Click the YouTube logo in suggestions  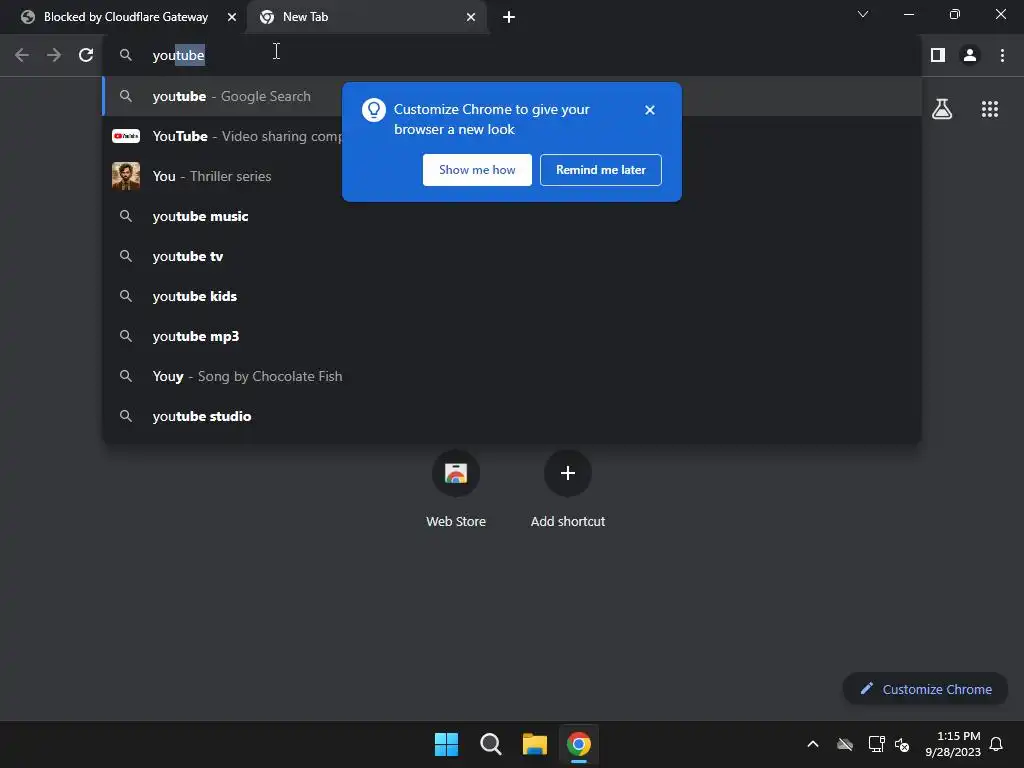pyautogui.click(x=125, y=136)
